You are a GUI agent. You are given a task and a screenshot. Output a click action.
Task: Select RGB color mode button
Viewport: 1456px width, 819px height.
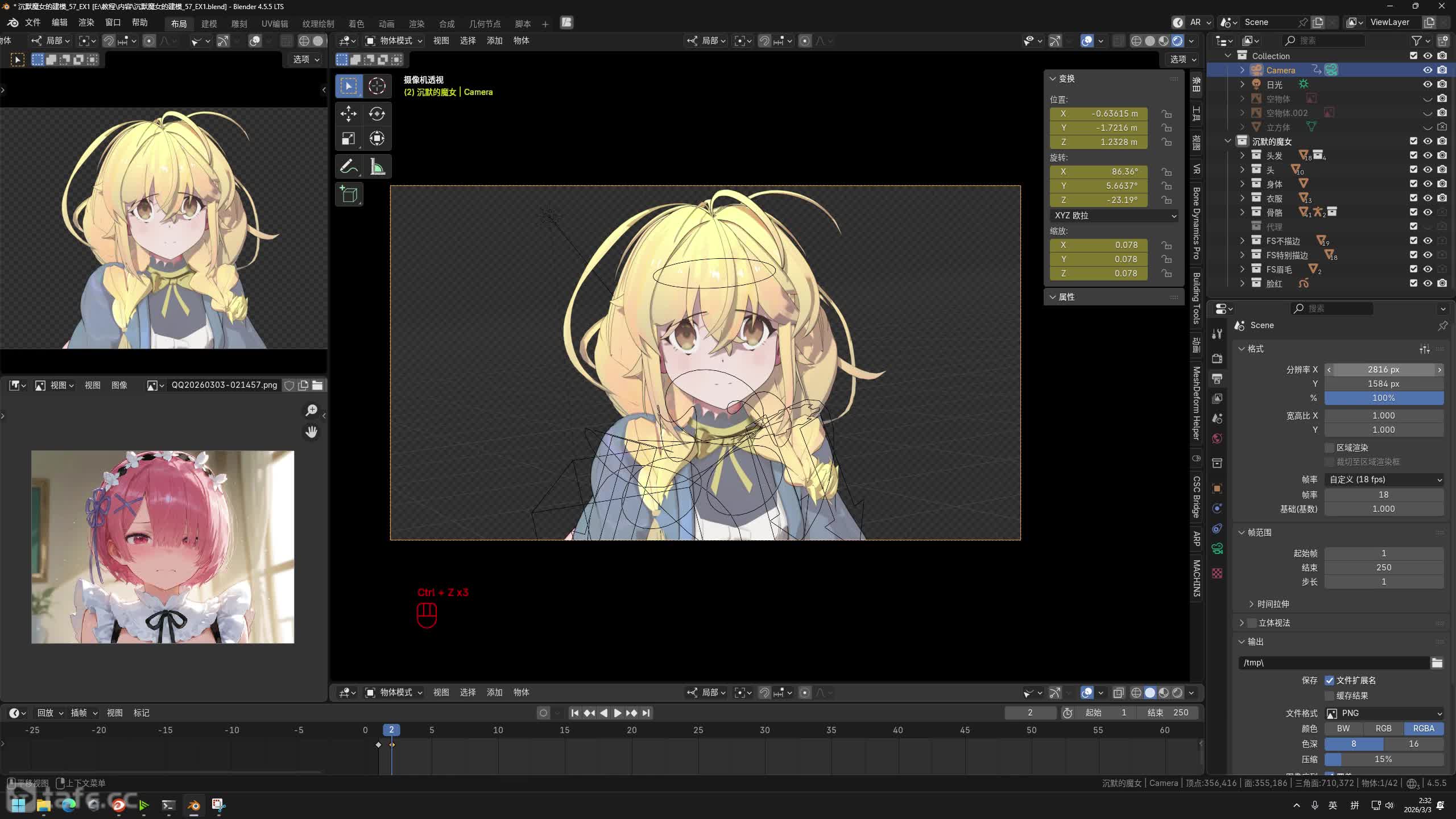pyautogui.click(x=1383, y=729)
